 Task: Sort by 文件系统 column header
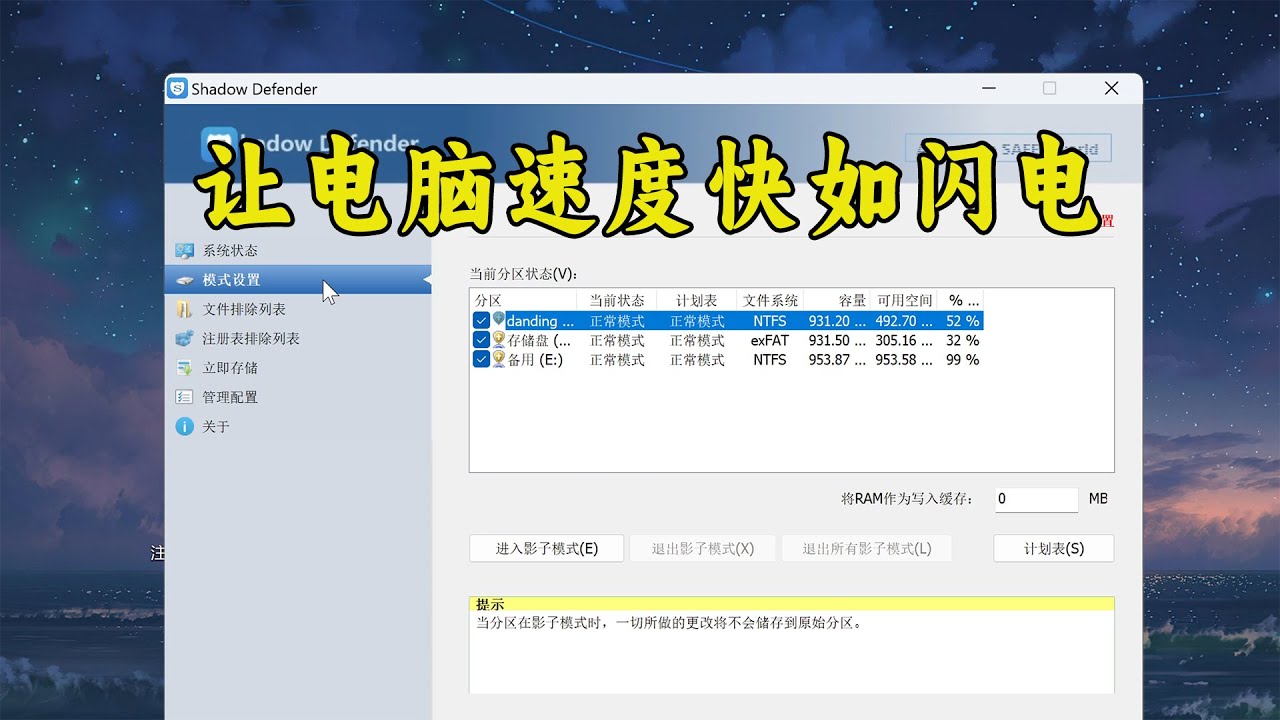(770, 300)
